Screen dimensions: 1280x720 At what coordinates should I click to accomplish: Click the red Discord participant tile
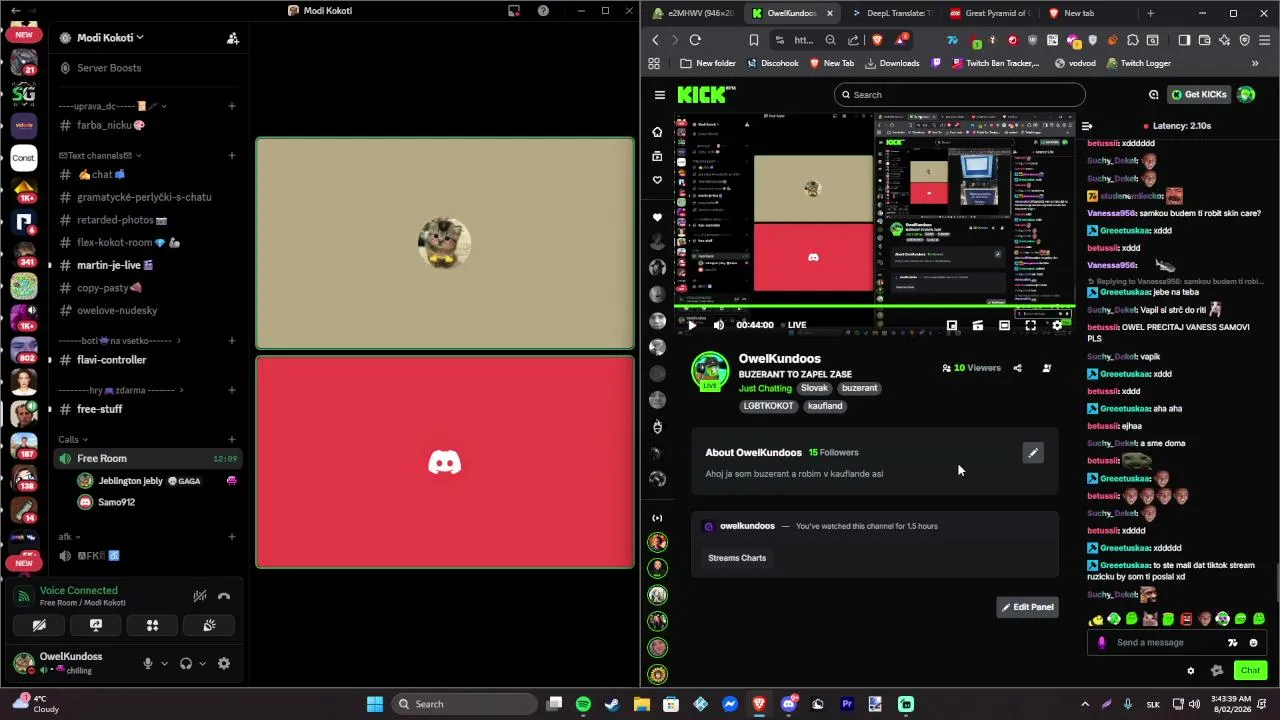pyautogui.click(x=445, y=462)
